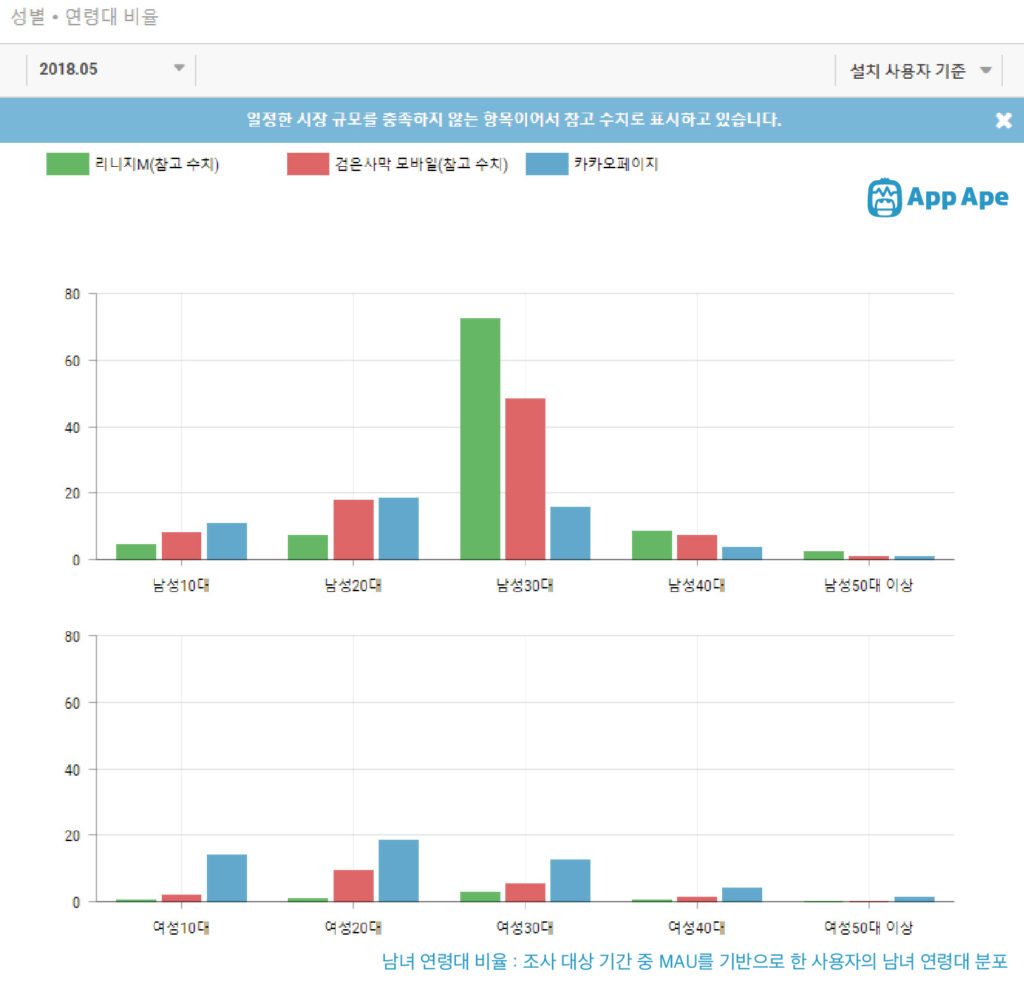Click the blue bar for 남성20대
This screenshot has width=1024, height=984.
(x=398, y=528)
